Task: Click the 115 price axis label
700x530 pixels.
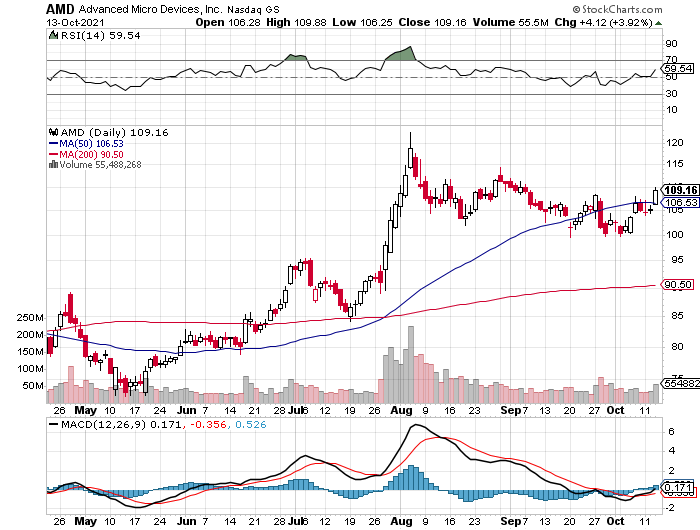Action: (x=675, y=163)
